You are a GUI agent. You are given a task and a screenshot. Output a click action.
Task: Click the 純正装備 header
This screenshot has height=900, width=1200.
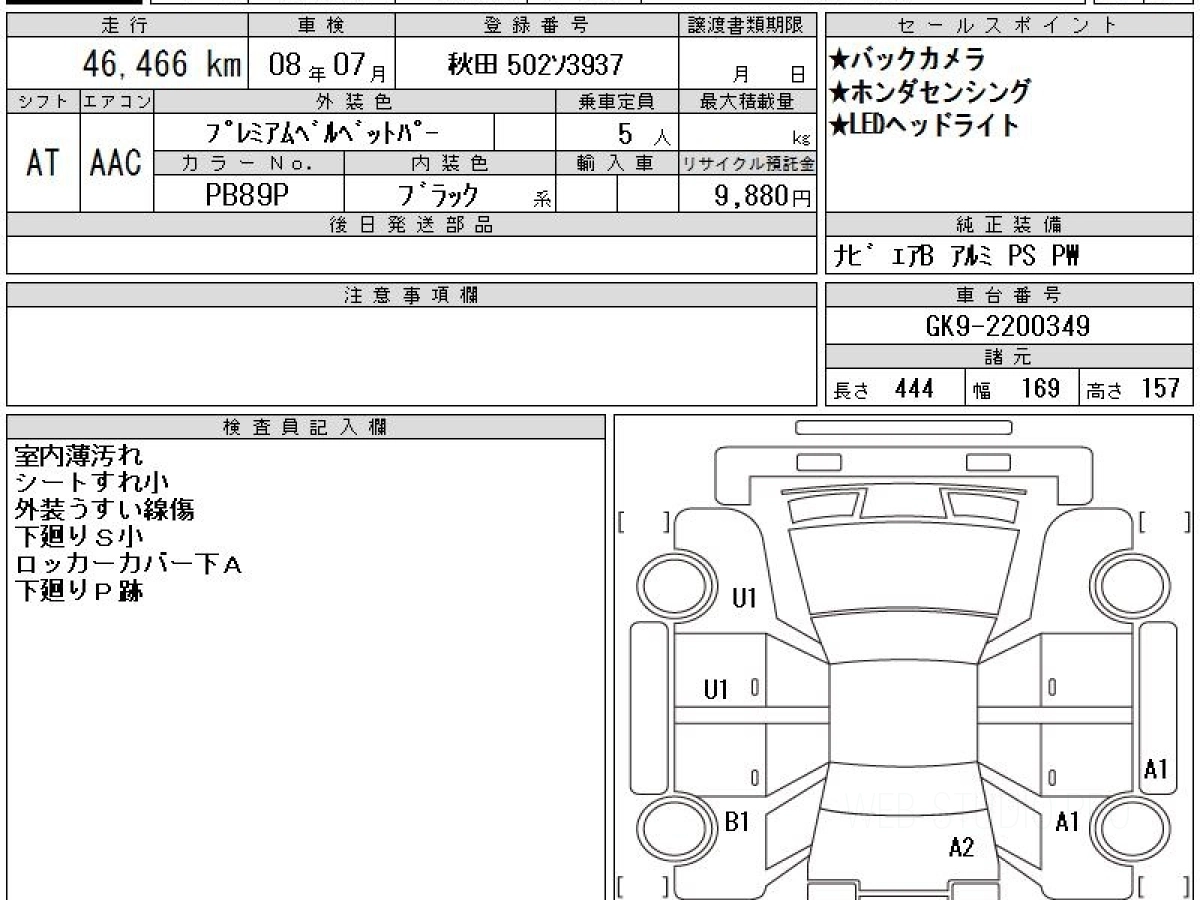1010,225
